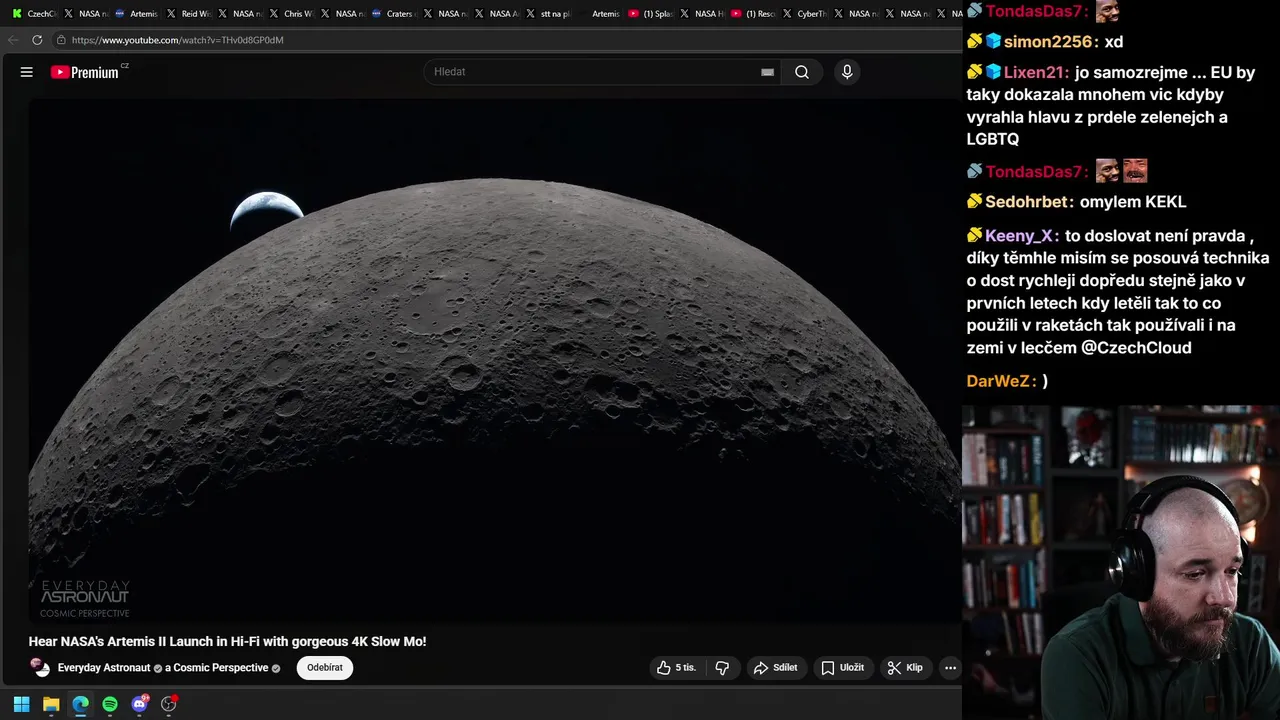1280x720 pixels.
Task: Switch to the CzechCloud browser tab
Action: [x=35, y=14]
